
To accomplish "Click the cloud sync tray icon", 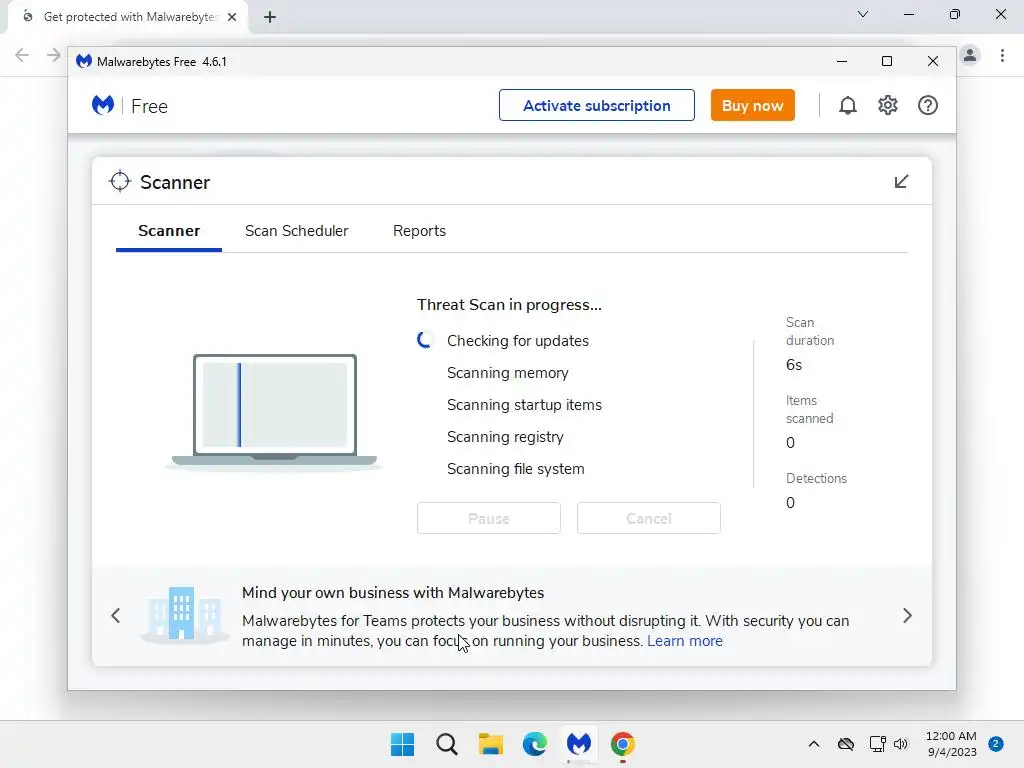I will click(x=846, y=744).
